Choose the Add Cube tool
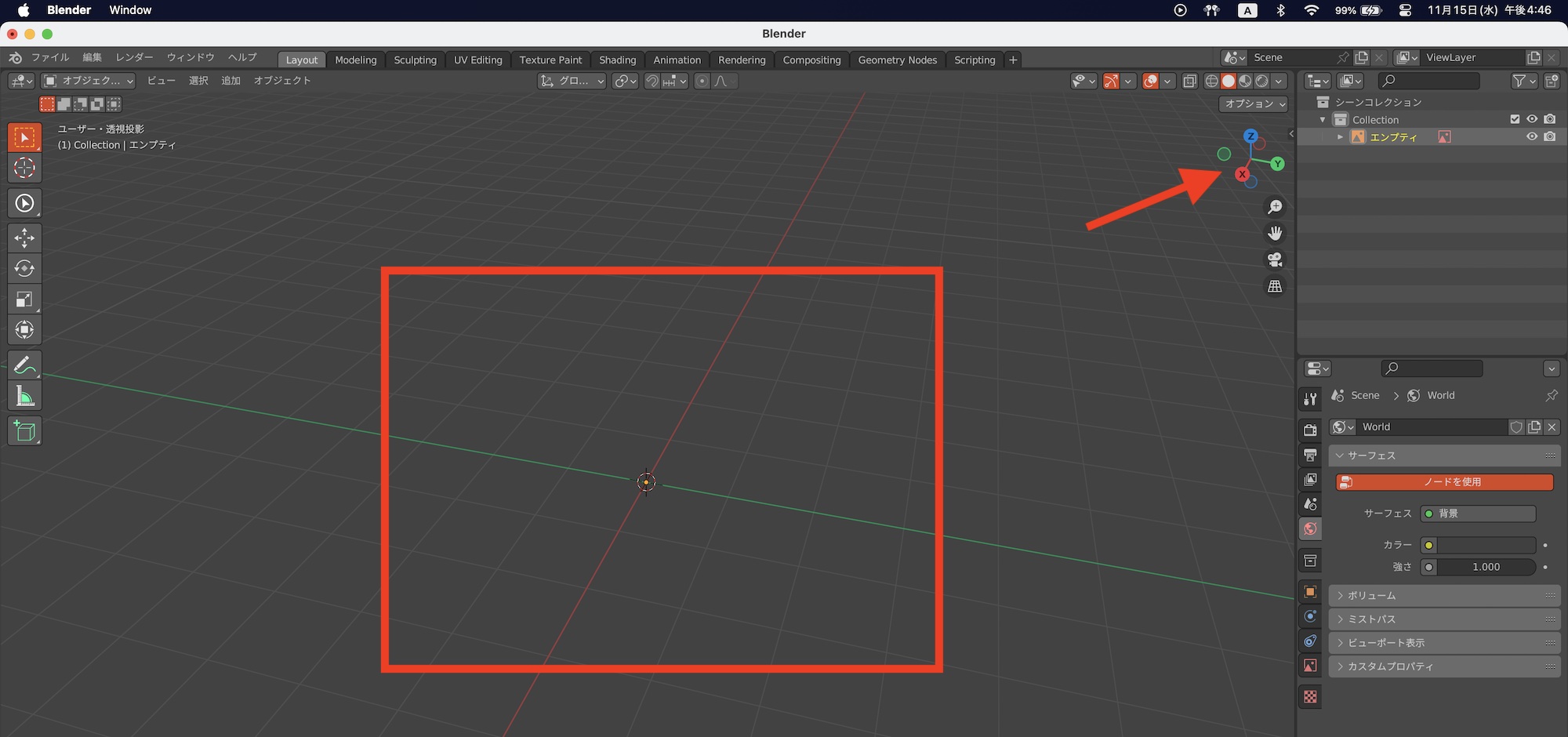Screen dimensions: 1568x737 point(24,431)
